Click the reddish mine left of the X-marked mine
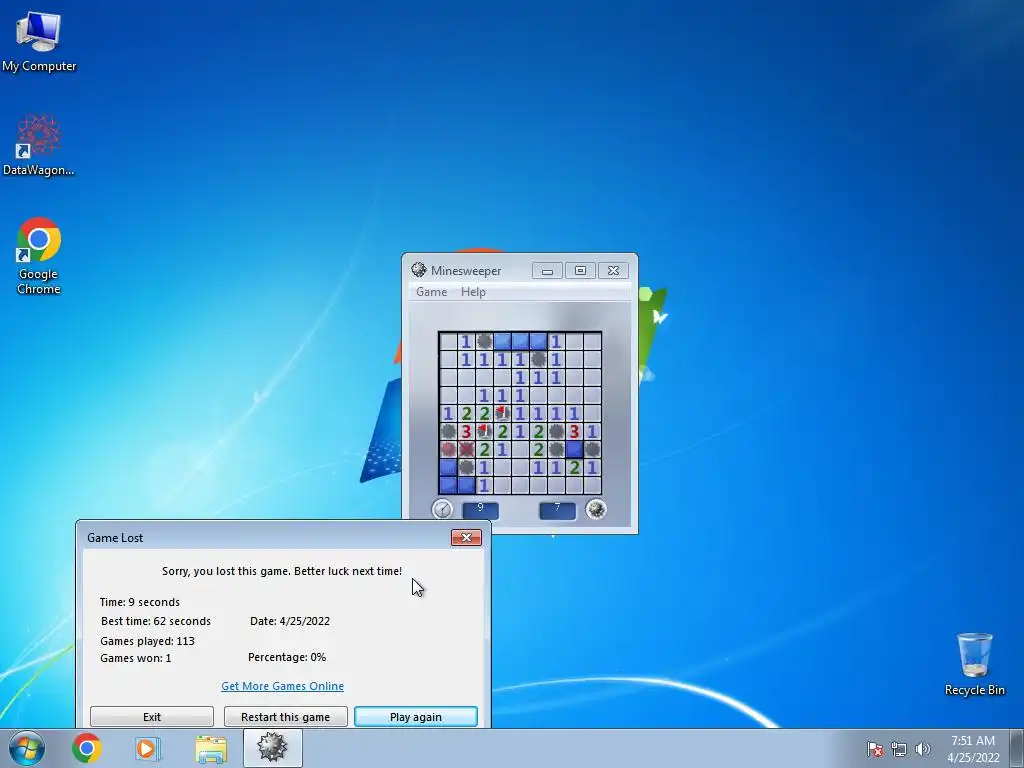Viewport: 1024px width, 768px height. point(448,449)
